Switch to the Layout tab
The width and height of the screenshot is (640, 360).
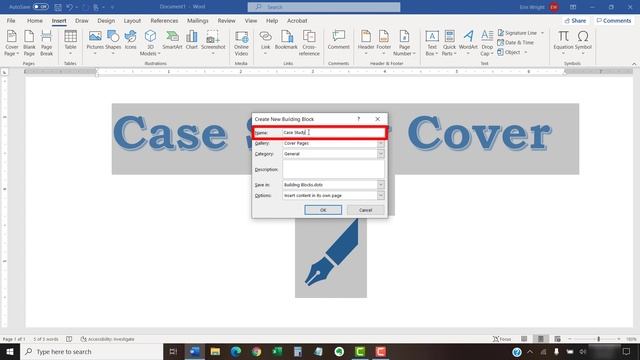pyautogui.click(x=132, y=20)
